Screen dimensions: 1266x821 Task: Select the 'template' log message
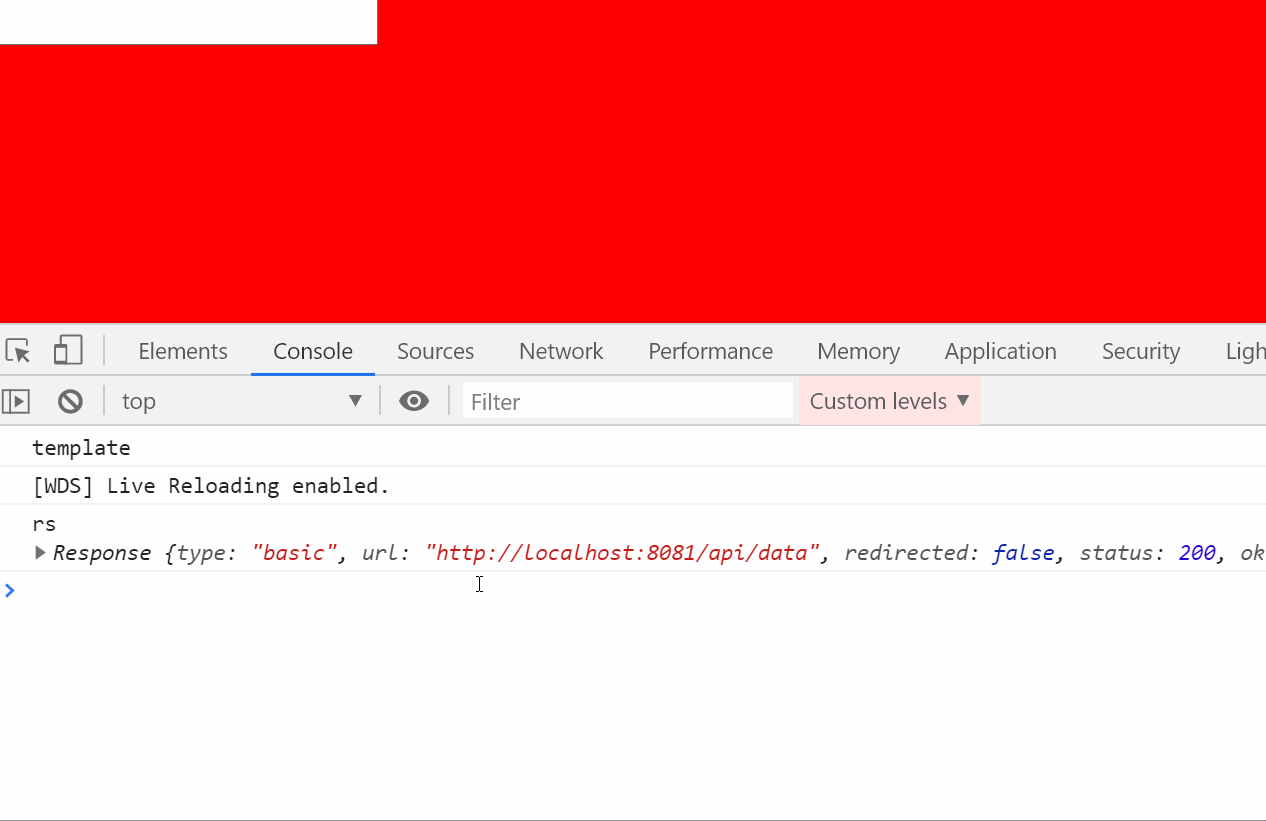click(x=82, y=448)
